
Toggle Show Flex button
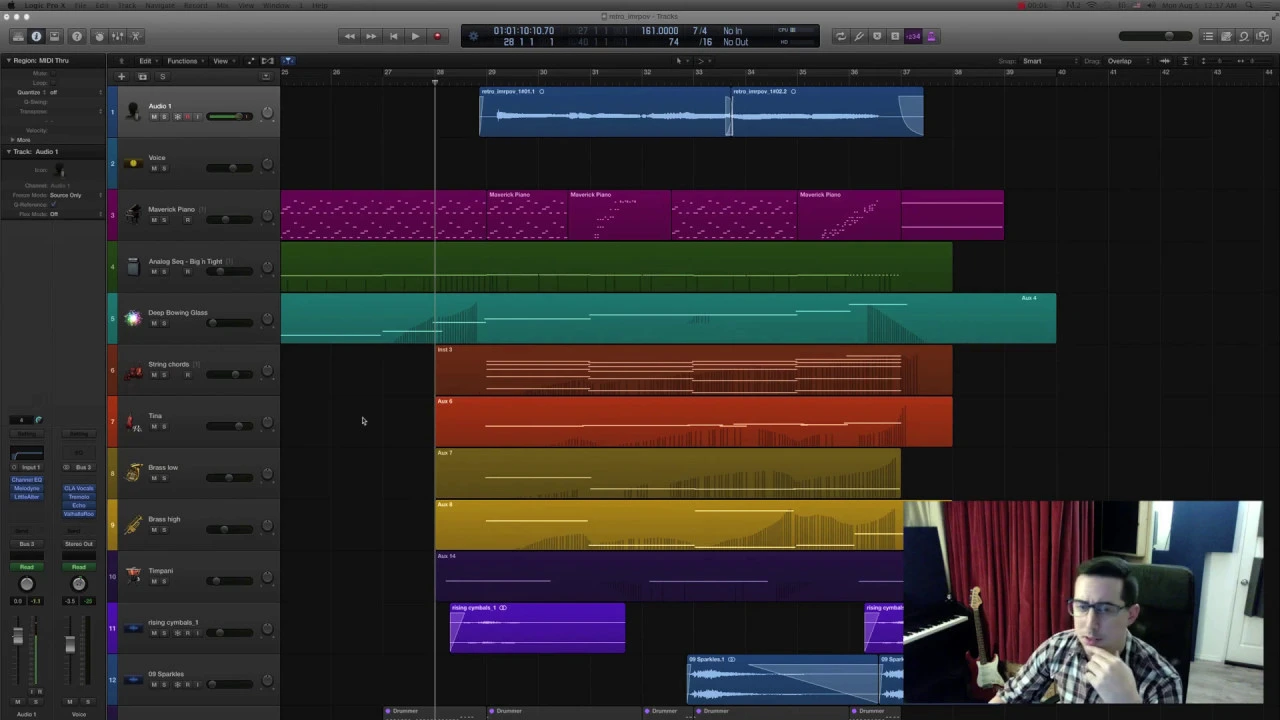click(x=267, y=61)
